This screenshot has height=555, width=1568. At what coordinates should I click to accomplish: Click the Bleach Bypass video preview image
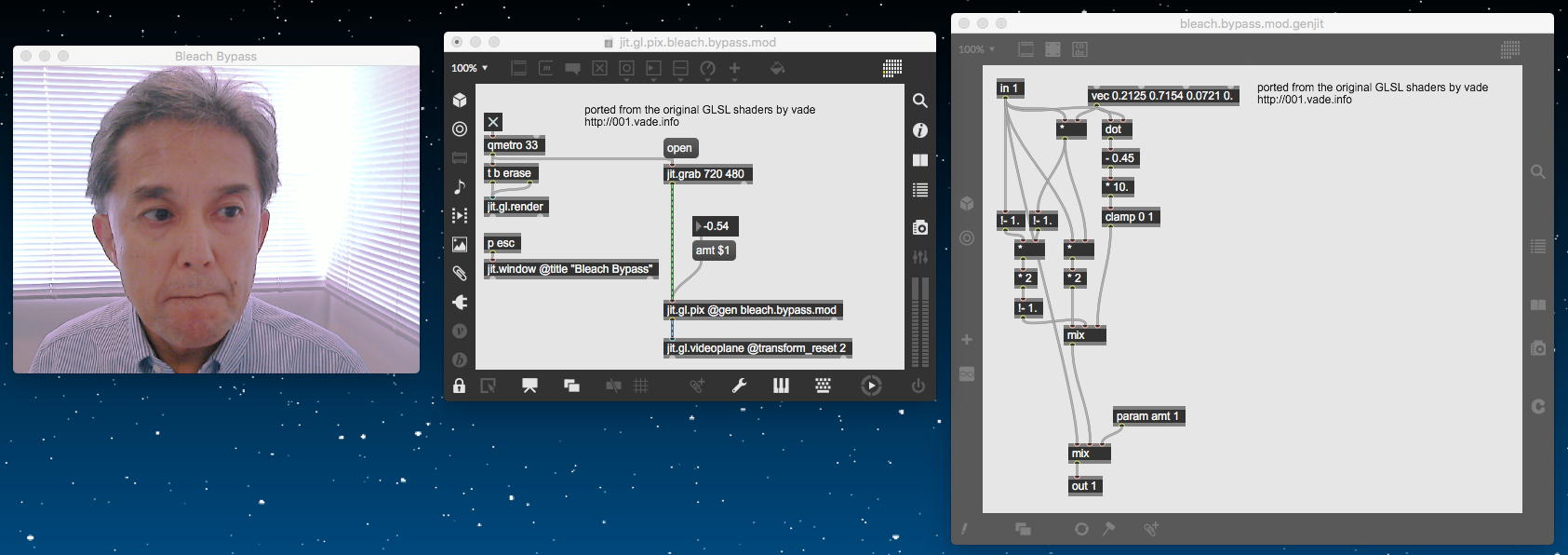(216, 220)
